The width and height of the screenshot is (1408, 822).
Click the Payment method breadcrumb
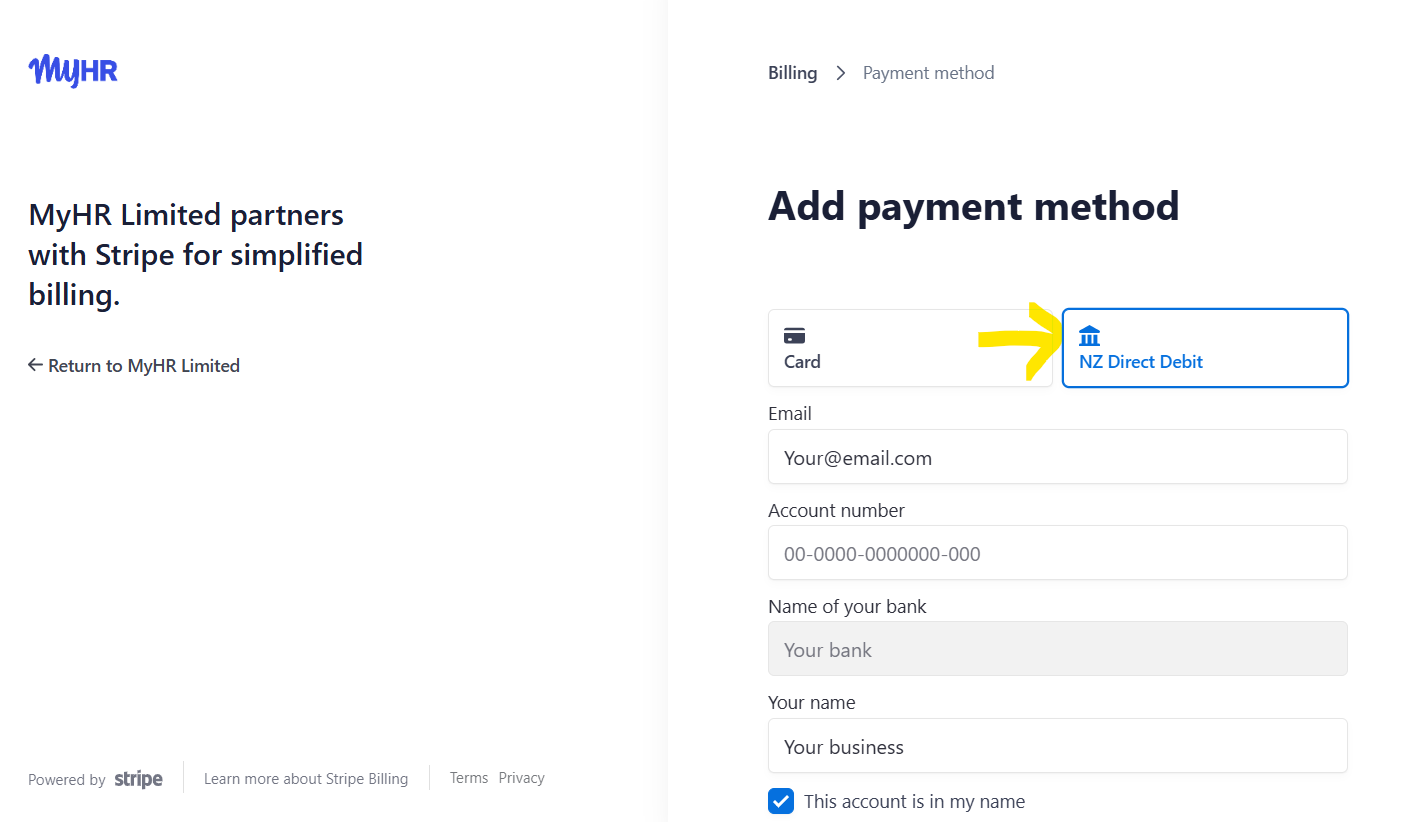click(928, 72)
